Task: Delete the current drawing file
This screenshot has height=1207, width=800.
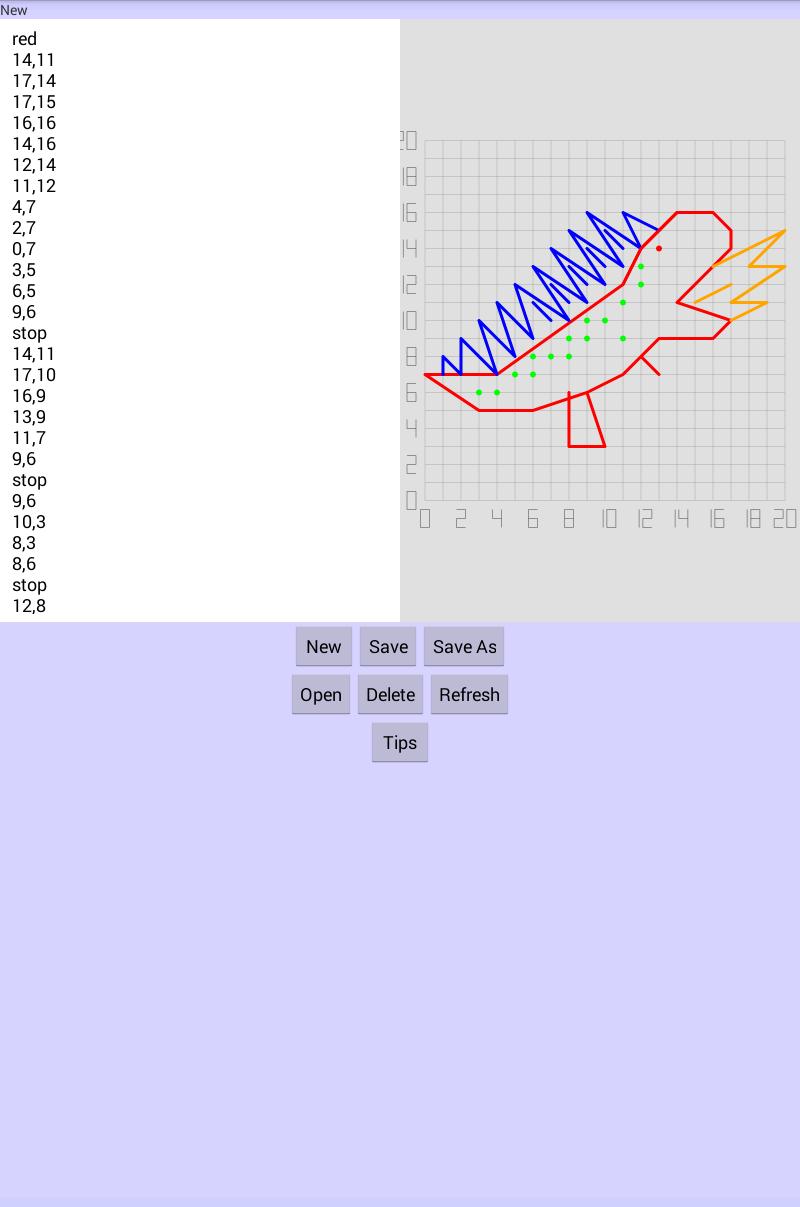Action: tap(390, 694)
